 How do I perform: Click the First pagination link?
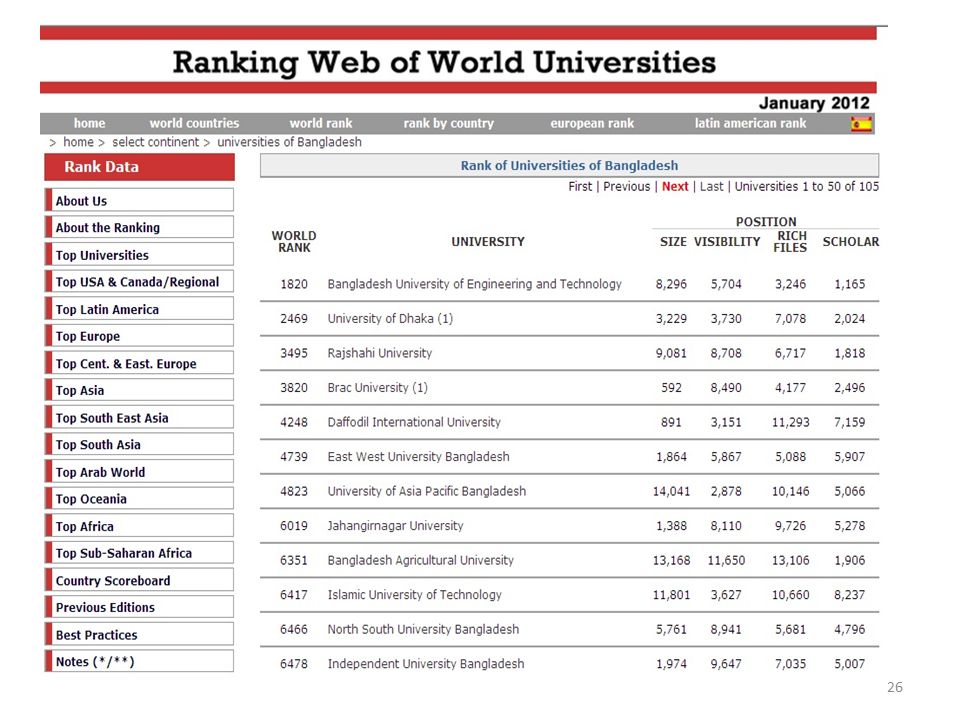580,186
